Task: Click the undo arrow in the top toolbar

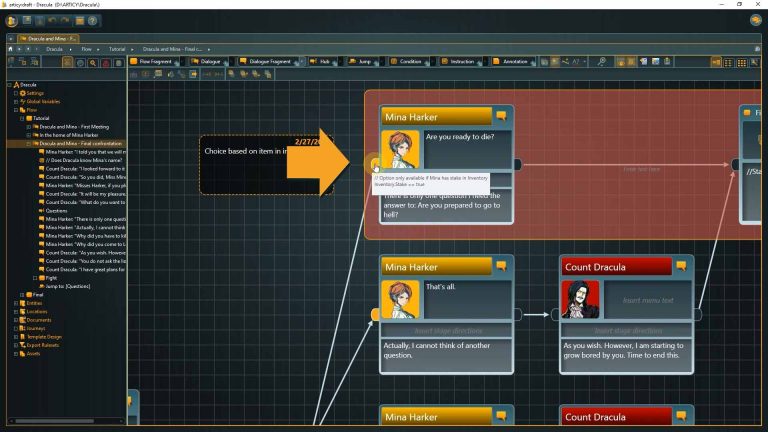Action: 52,21
